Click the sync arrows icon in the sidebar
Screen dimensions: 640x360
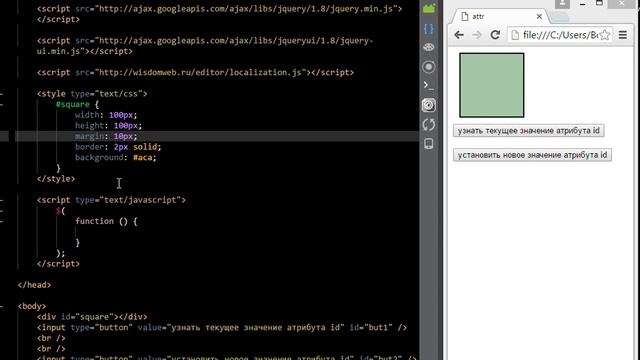tap(429, 124)
